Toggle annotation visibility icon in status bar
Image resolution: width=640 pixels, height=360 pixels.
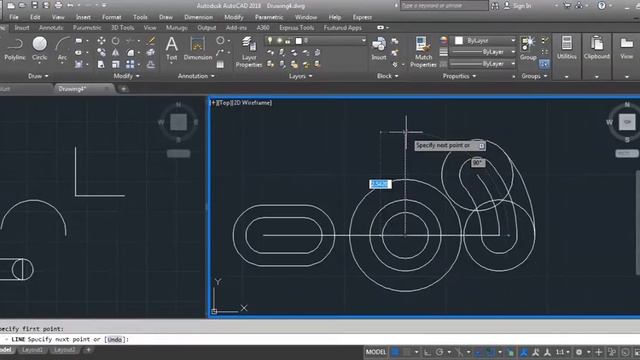524,352
